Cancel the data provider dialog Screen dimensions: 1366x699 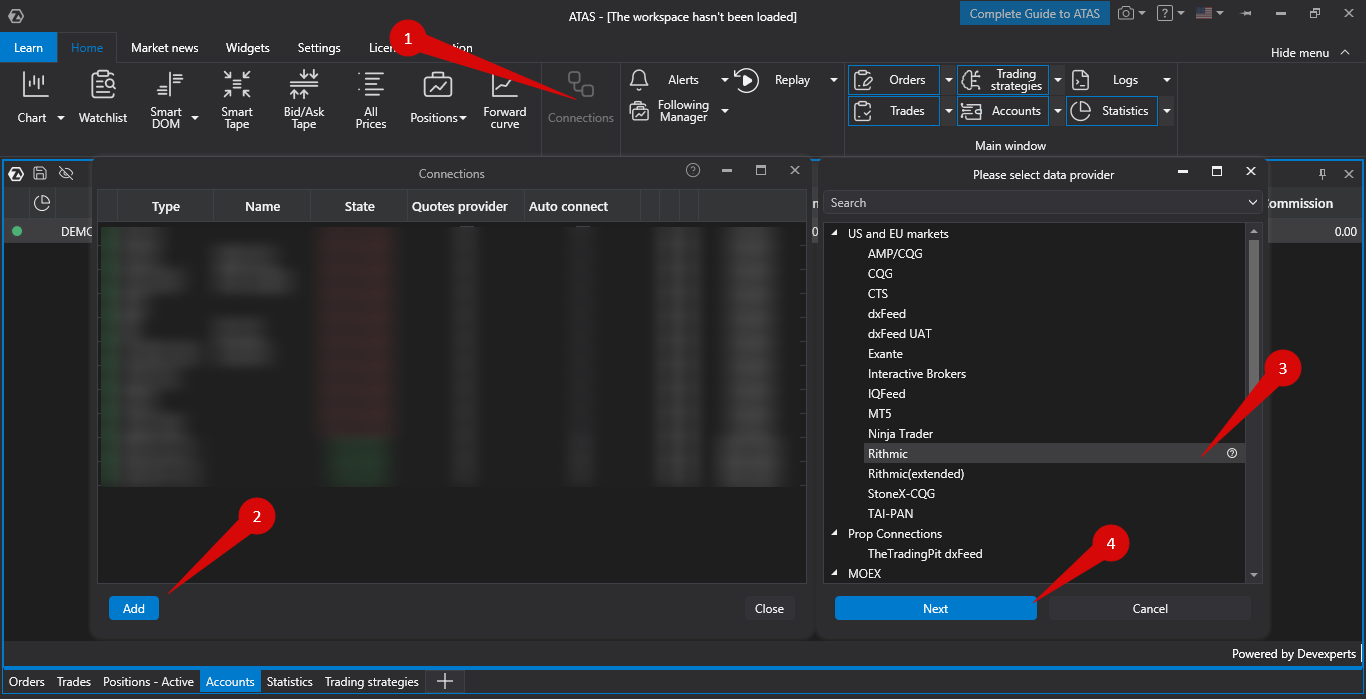[1150, 608]
